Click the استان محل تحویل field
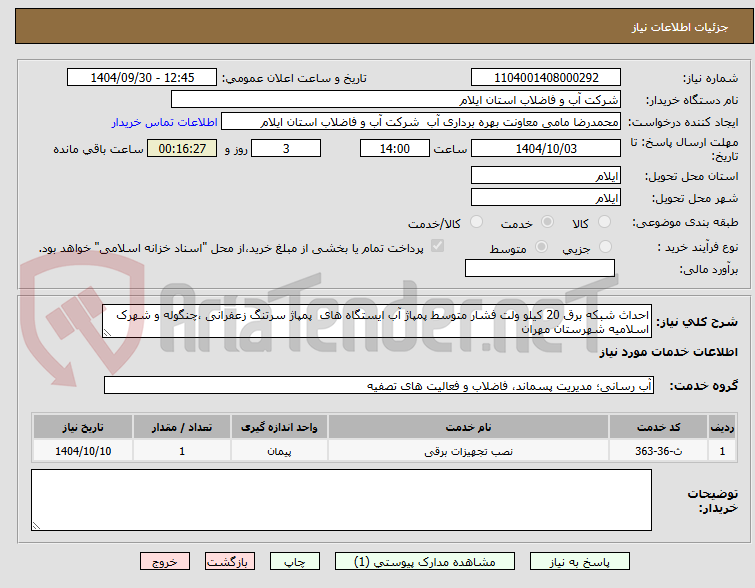The width and height of the screenshot is (755, 588). 546,175
